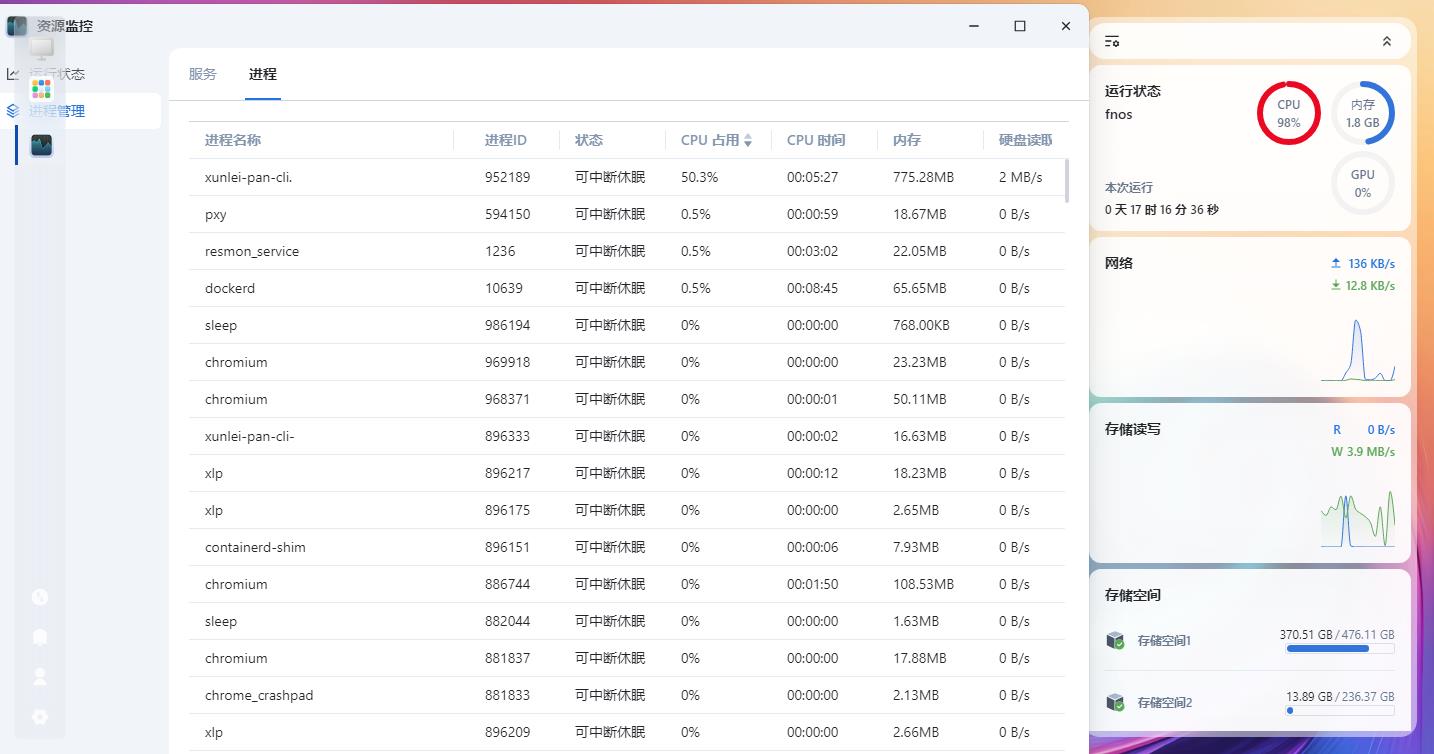
Task: Click the 存储空间1 disk icon
Action: click(1115, 640)
